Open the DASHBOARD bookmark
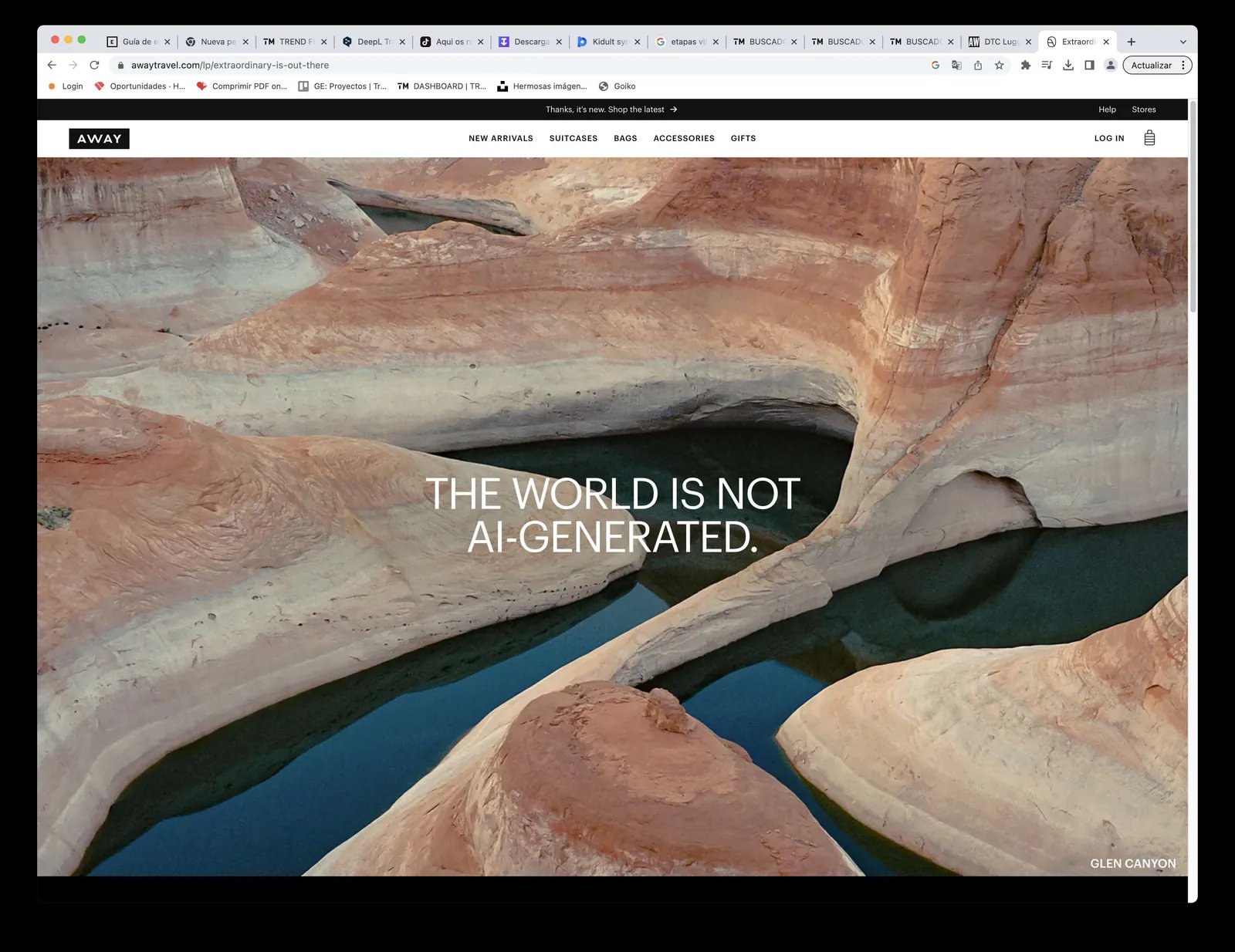This screenshot has width=1235, height=952. 442,86
